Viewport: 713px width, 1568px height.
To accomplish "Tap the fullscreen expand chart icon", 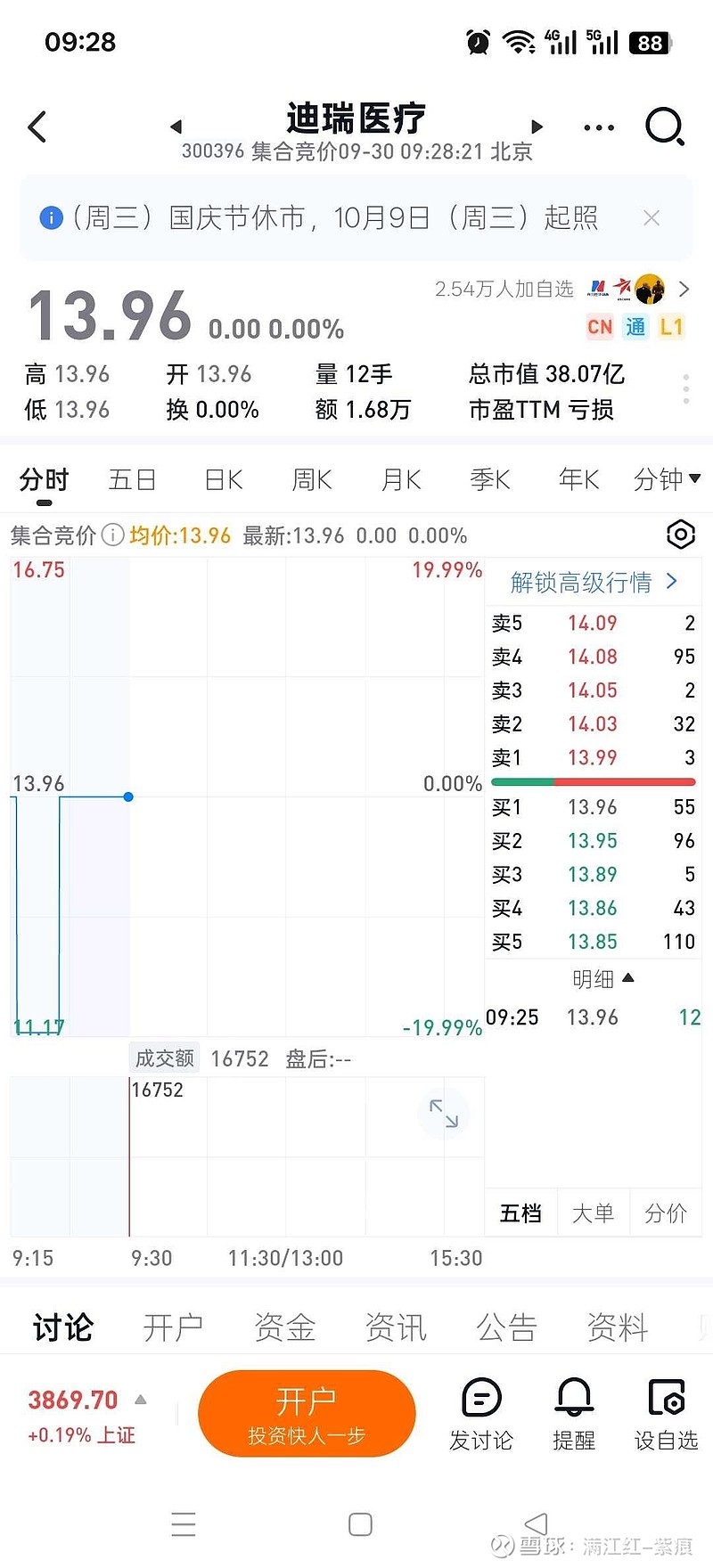I will pyautogui.click(x=443, y=1113).
